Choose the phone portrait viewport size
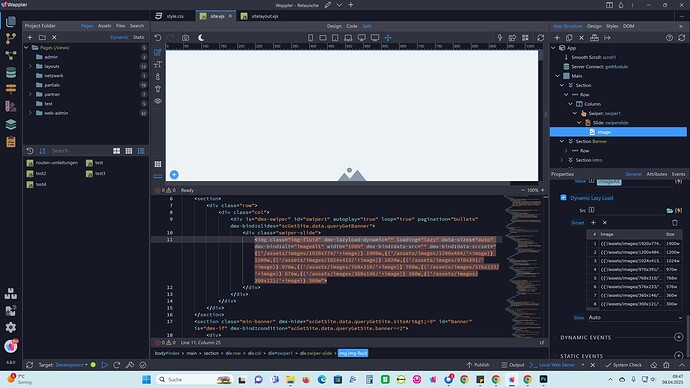 pyautogui.click(x=311, y=38)
